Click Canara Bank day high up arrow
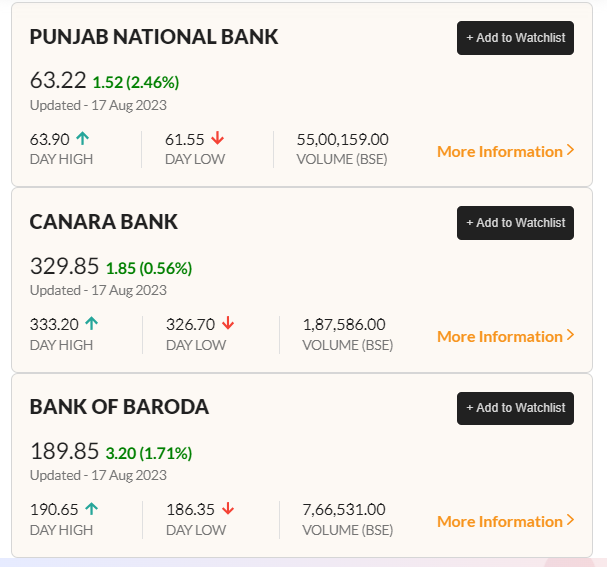 coord(92,324)
